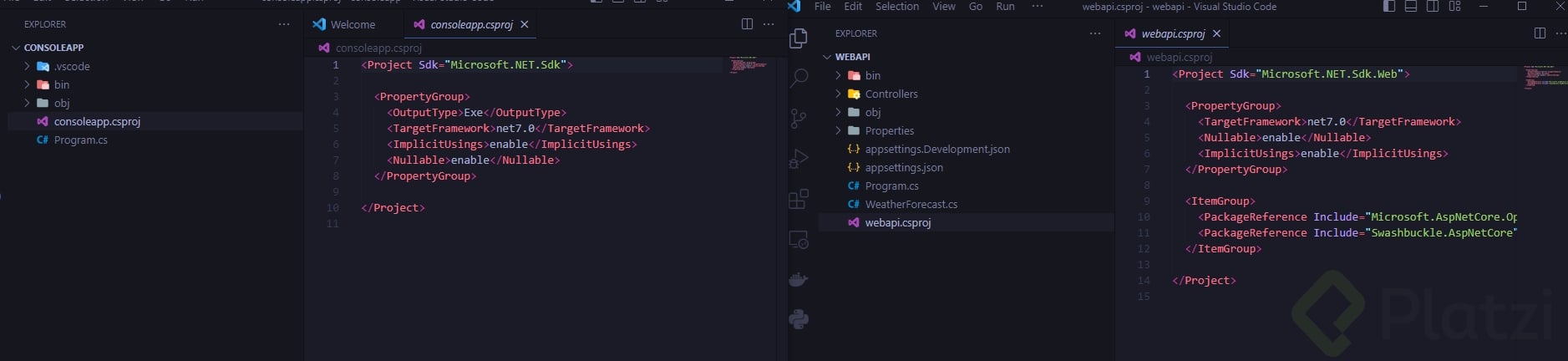Open the Go menu in webapi window
The image size is (1568, 361).
tap(976, 6)
